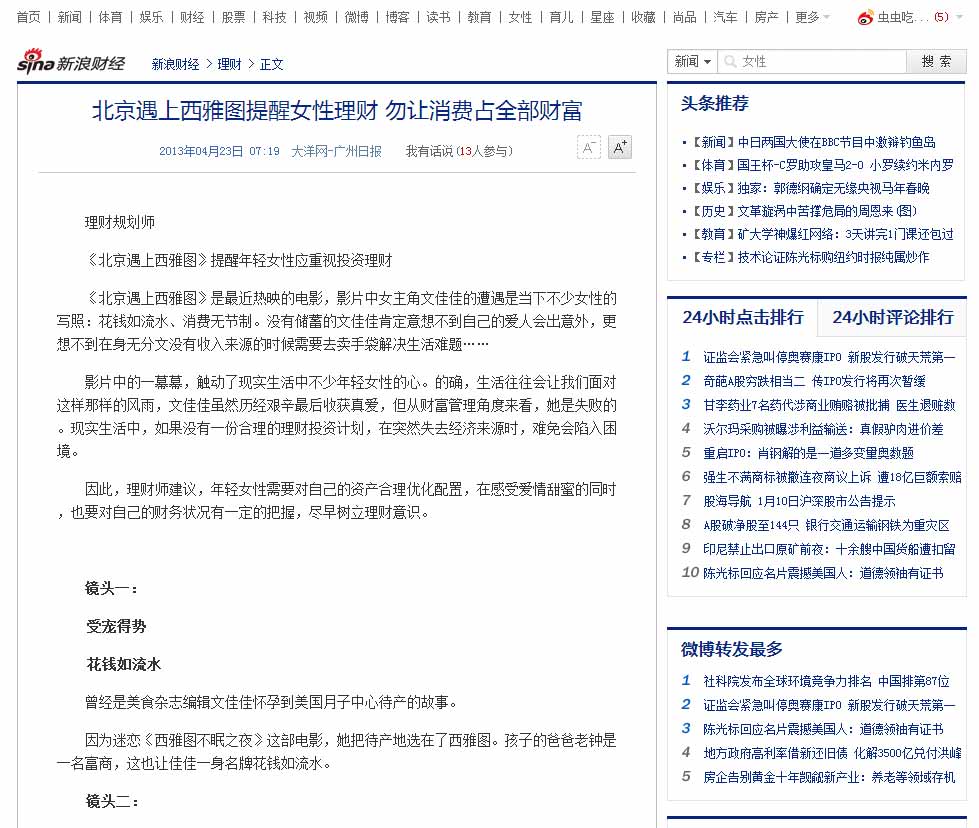
Task: Open 财经 in the top navigation
Action: (192, 17)
